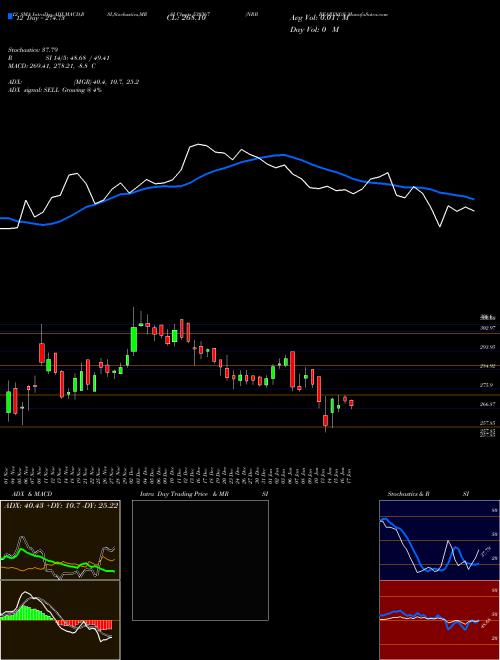Click the Day Vol: 0 M label
The width and height of the screenshot is (500, 660).
point(314,30)
